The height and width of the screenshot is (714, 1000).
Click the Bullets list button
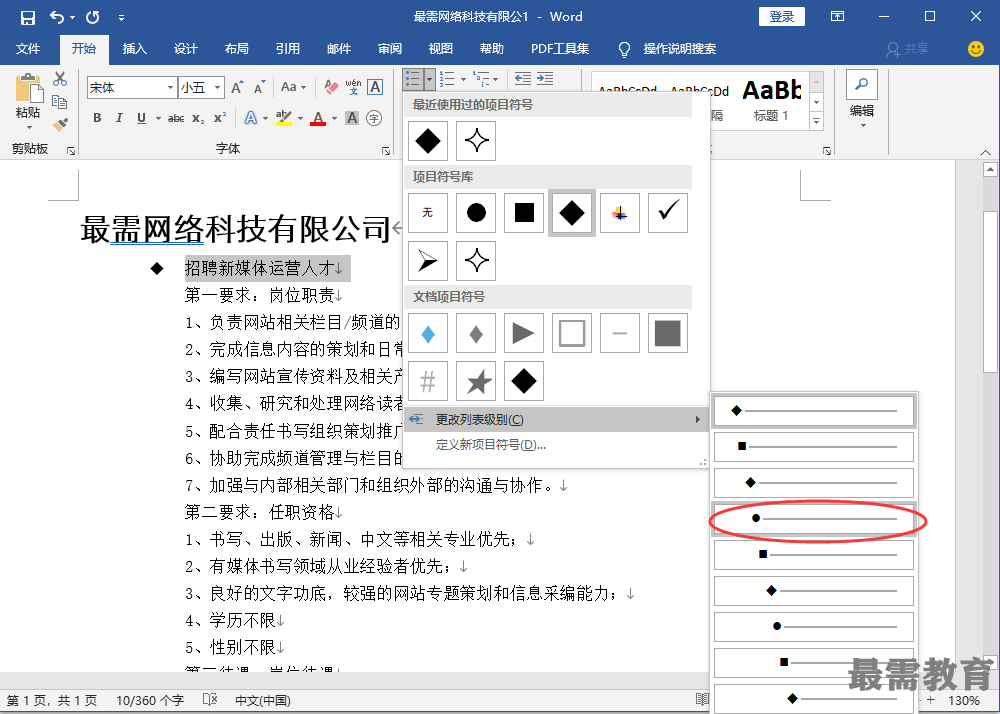tap(413, 79)
